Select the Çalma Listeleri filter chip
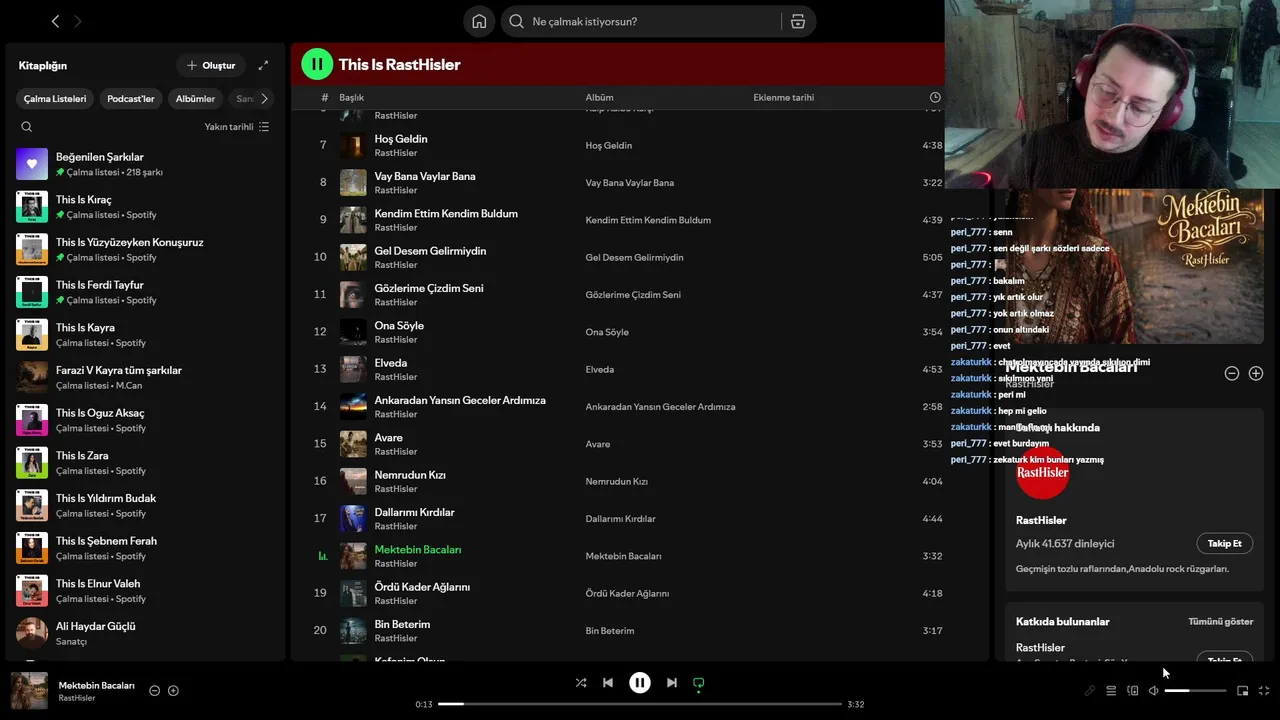The height and width of the screenshot is (720, 1280). (55, 98)
